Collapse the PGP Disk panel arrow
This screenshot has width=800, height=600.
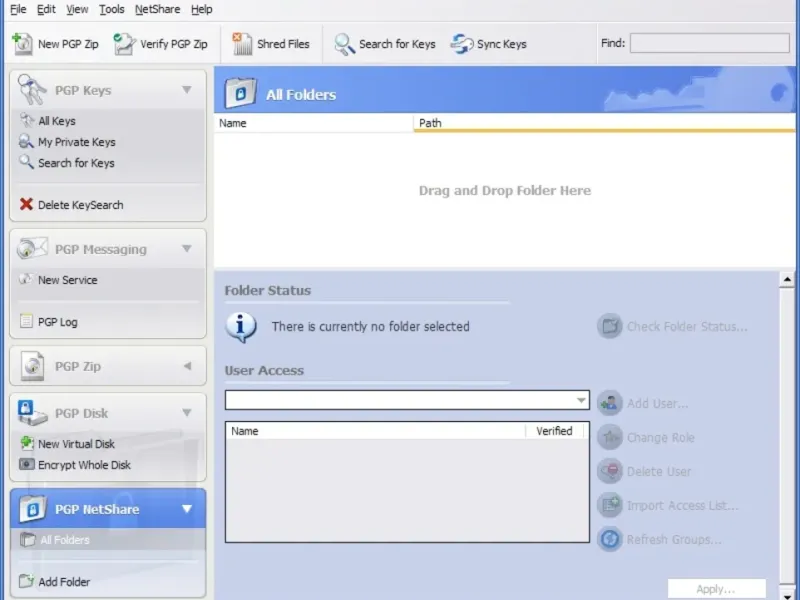click(x=187, y=412)
